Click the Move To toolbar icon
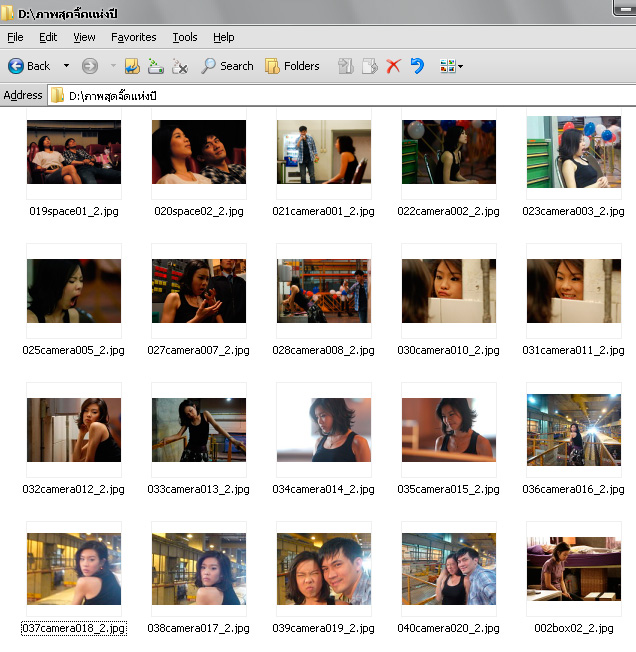Viewport: 636px width, 652px height. tap(345, 66)
